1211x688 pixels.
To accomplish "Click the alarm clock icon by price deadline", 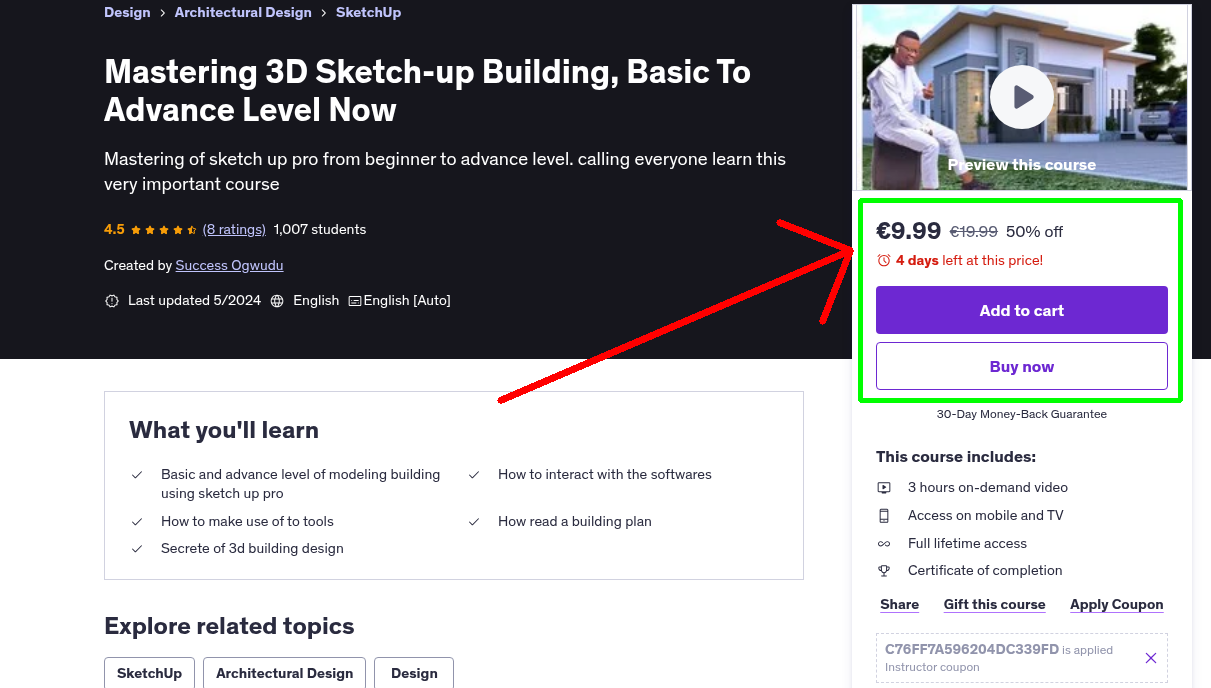I will click(x=884, y=261).
